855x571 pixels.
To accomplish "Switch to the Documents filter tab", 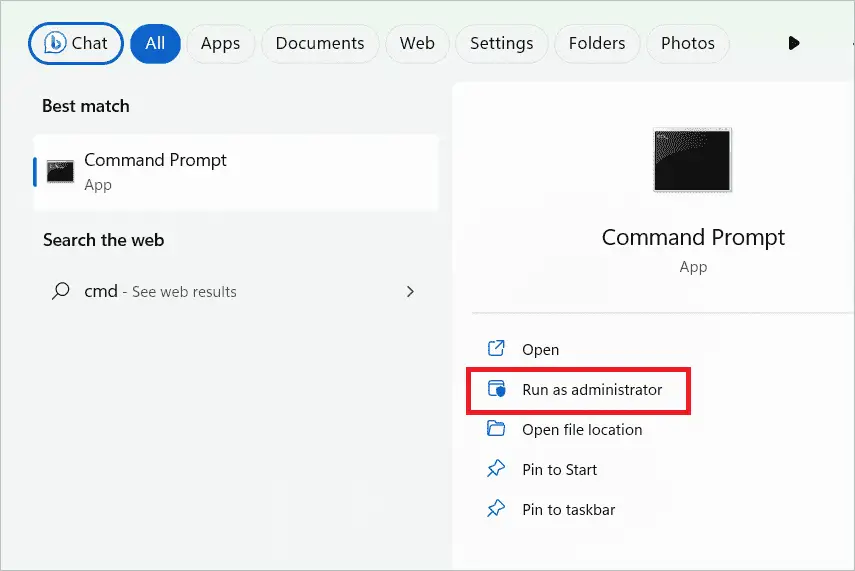I will coord(320,43).
